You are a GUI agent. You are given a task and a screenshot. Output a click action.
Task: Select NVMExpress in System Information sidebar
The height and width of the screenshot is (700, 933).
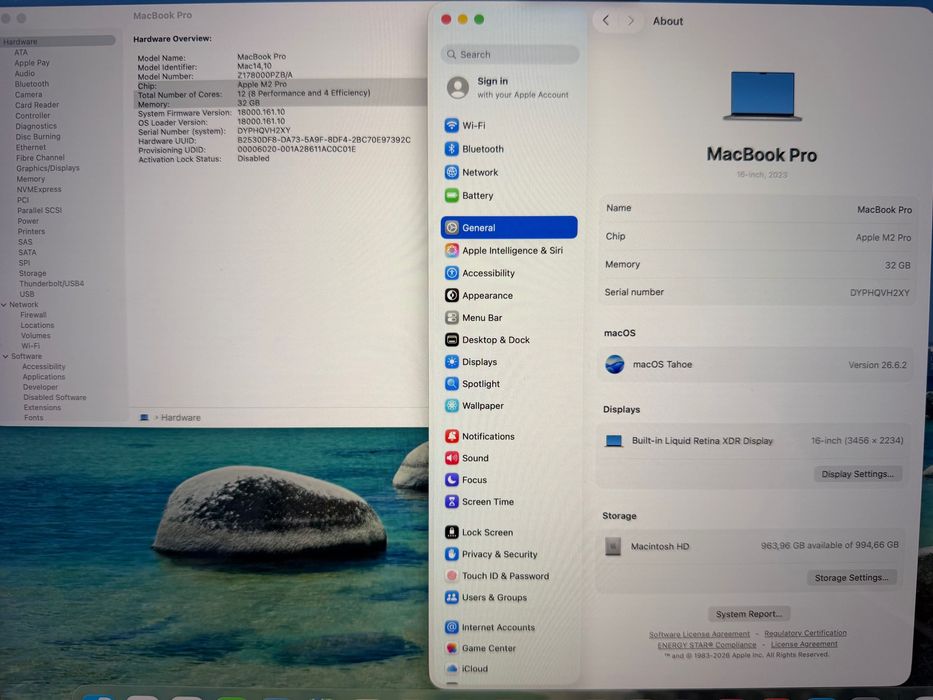[39, 189]
